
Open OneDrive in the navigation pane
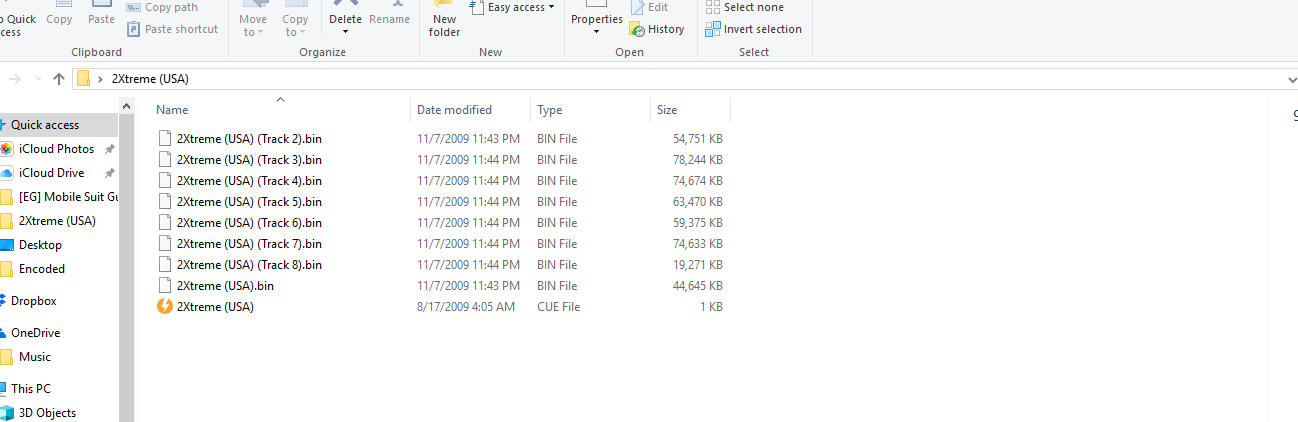(35, 333)
